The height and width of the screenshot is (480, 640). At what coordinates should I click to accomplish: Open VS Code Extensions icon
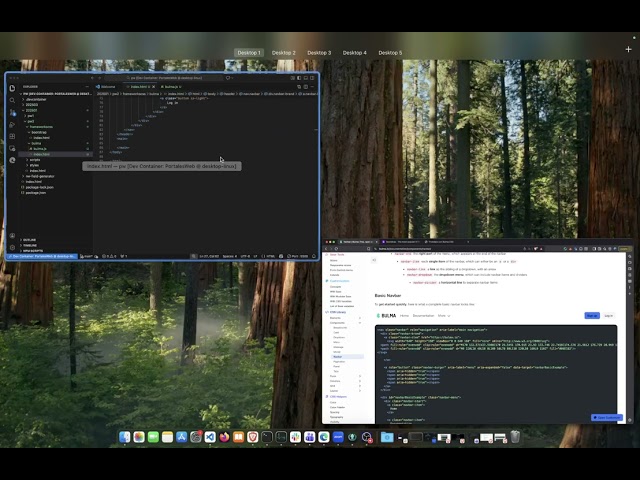click(x=12, y=136)
